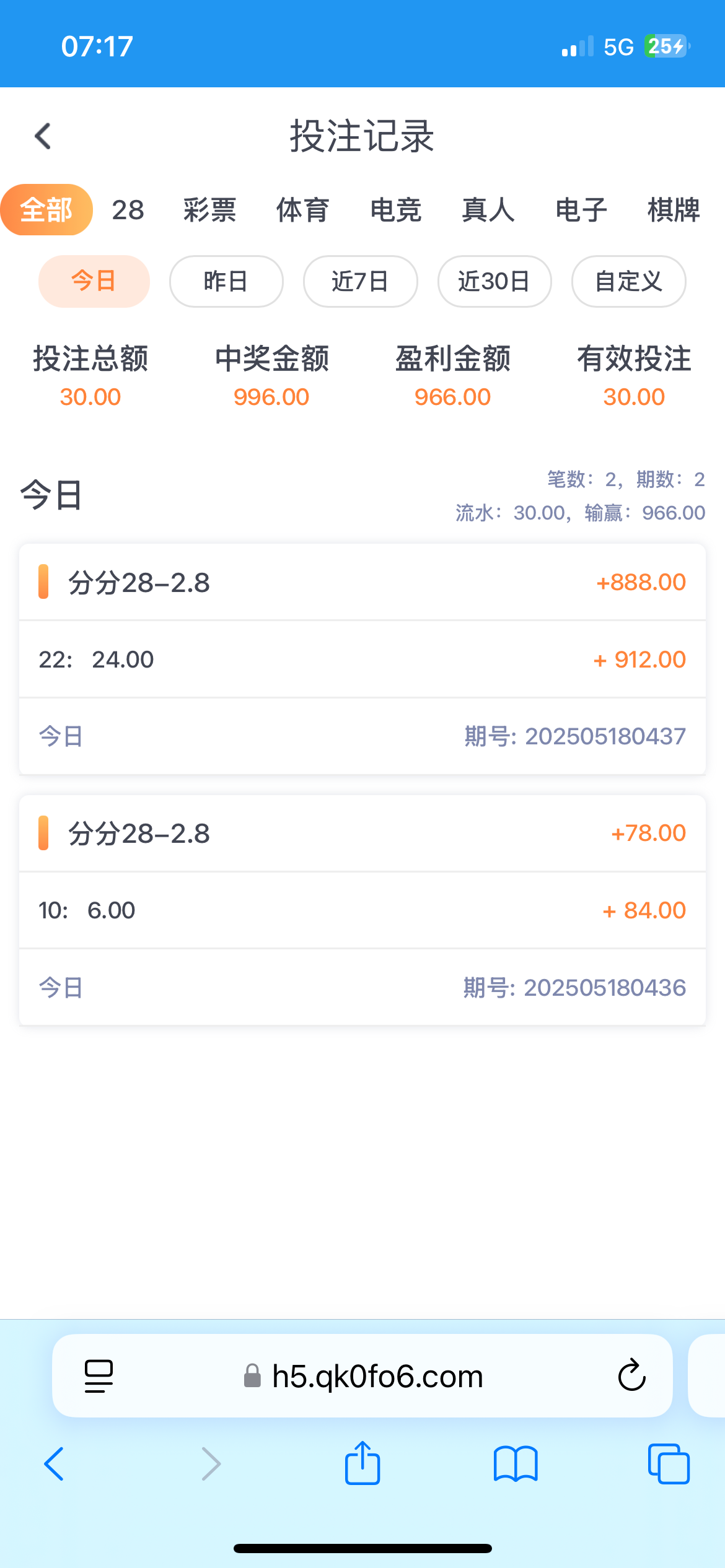Open Safari's page settings menu icon
The width and height of the screenshot is (725, 1568).
coord(99,1376)
